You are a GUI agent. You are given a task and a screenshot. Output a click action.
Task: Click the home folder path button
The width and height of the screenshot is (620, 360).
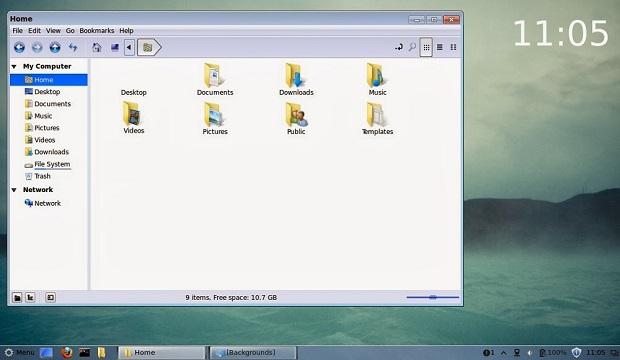(149, 47)
